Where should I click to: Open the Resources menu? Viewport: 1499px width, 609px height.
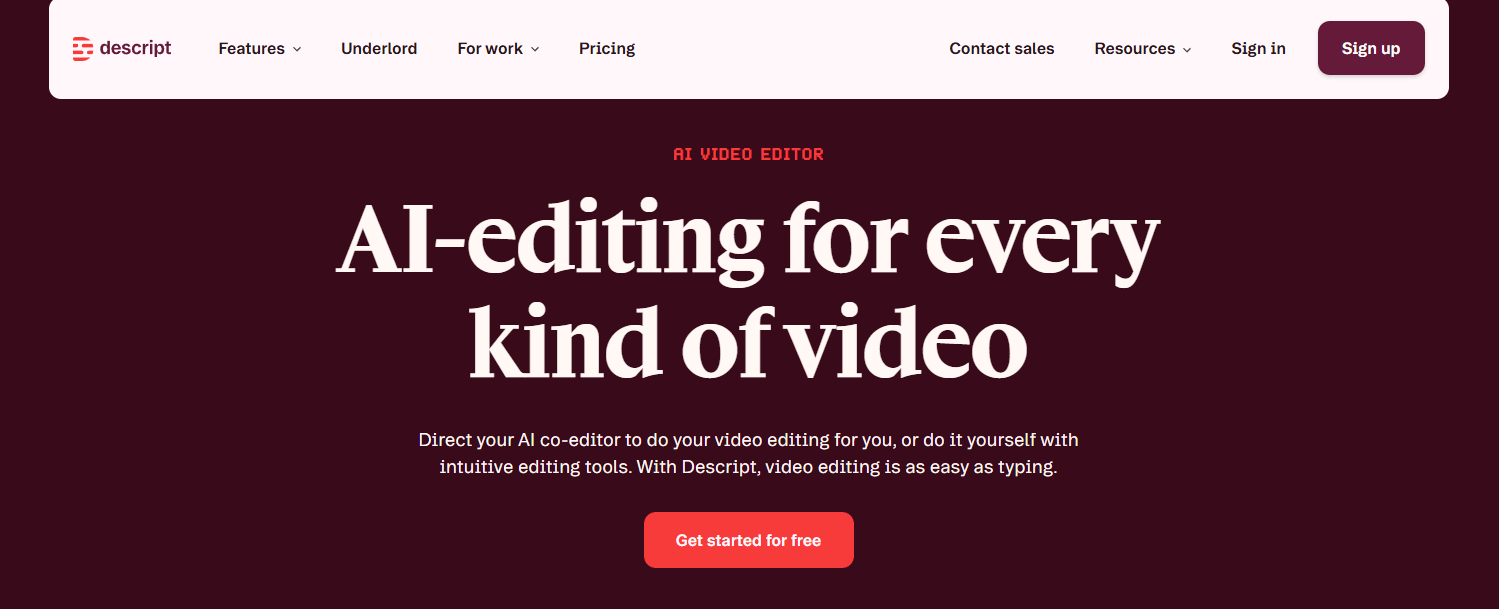[1134, 48]
